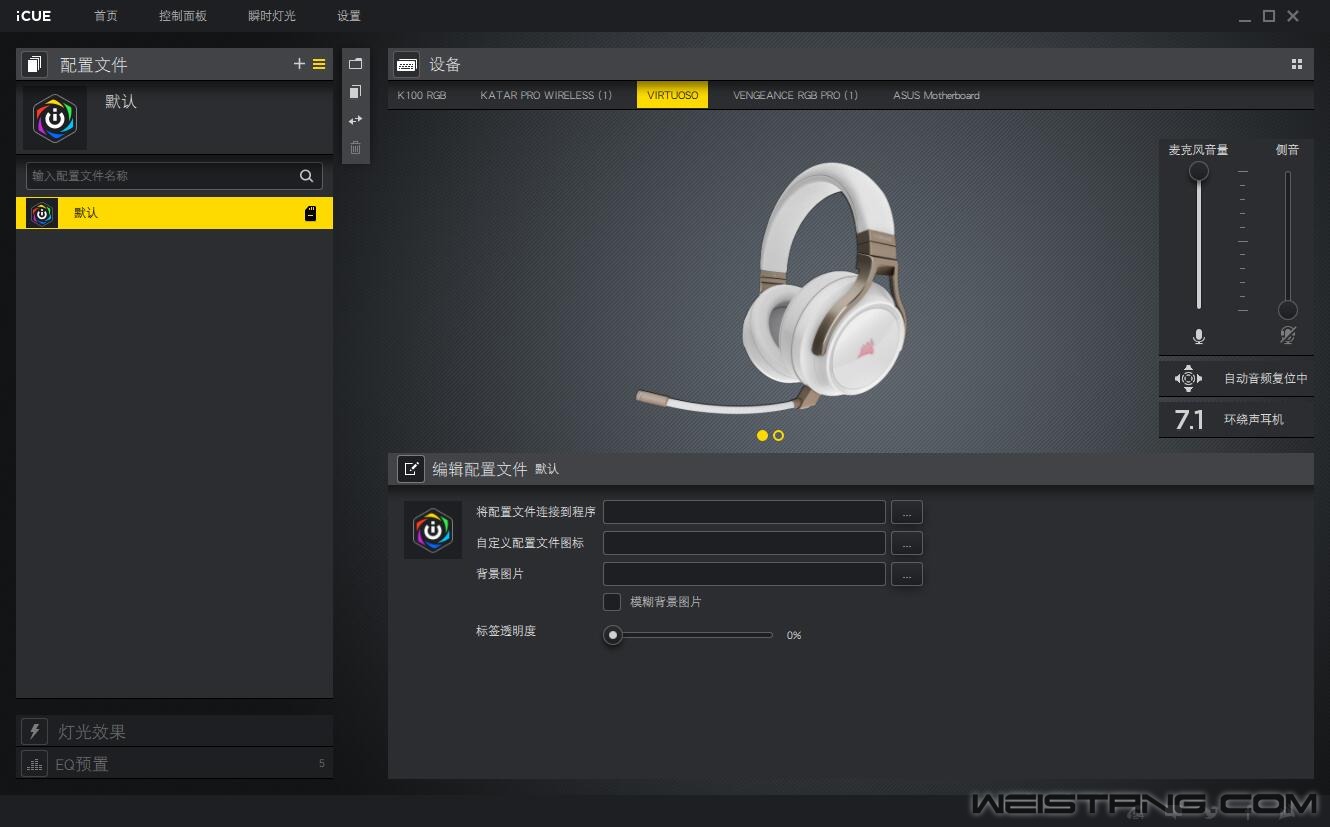Viewport: 1330px width, 827px height.
Task: Click the onboard memory card icon on 默认 row
Action: click(x=310, y=213)
